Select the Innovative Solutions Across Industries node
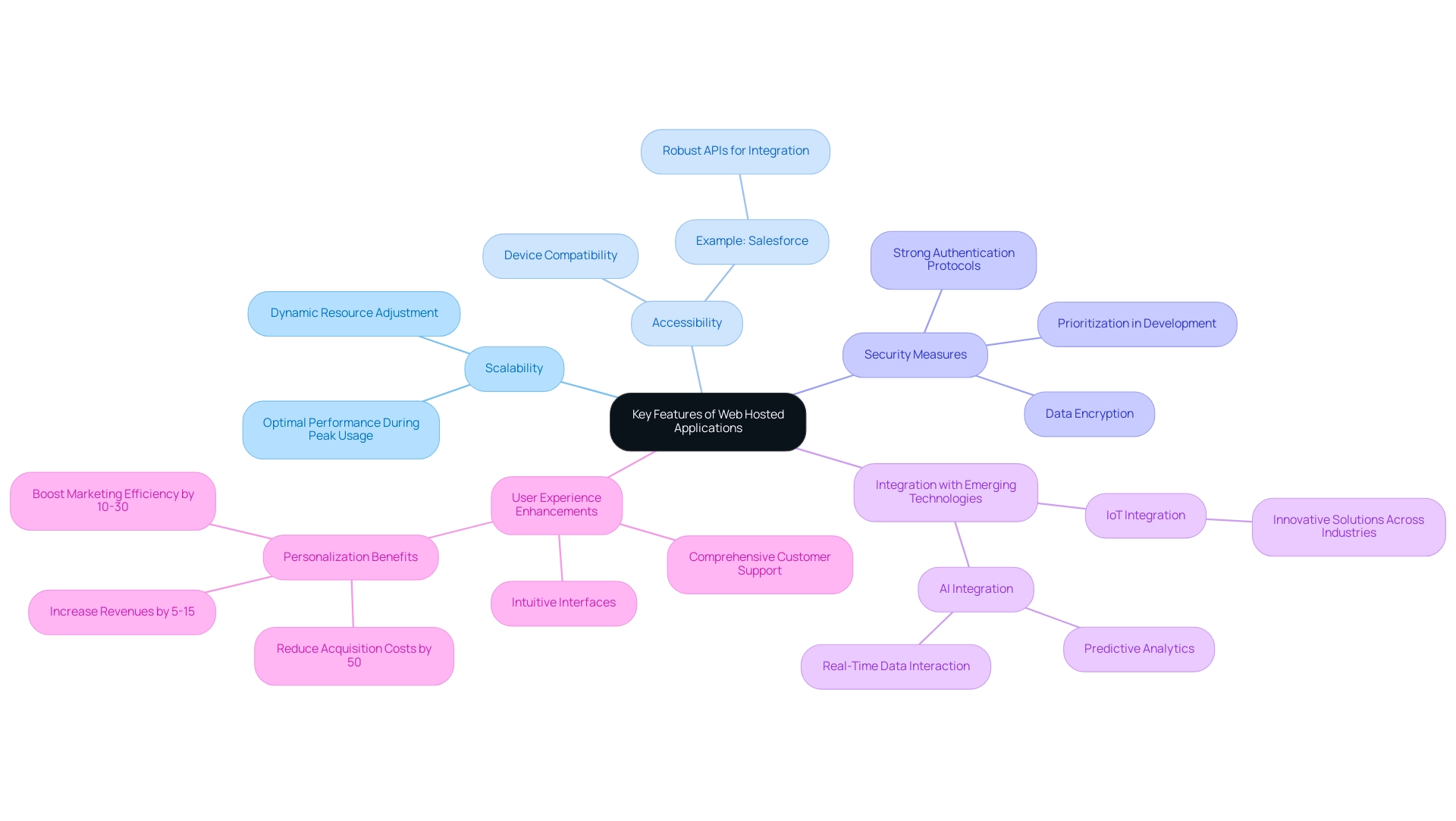The height and width of the screenshot is (821, 1456). tap(1348, 526)
